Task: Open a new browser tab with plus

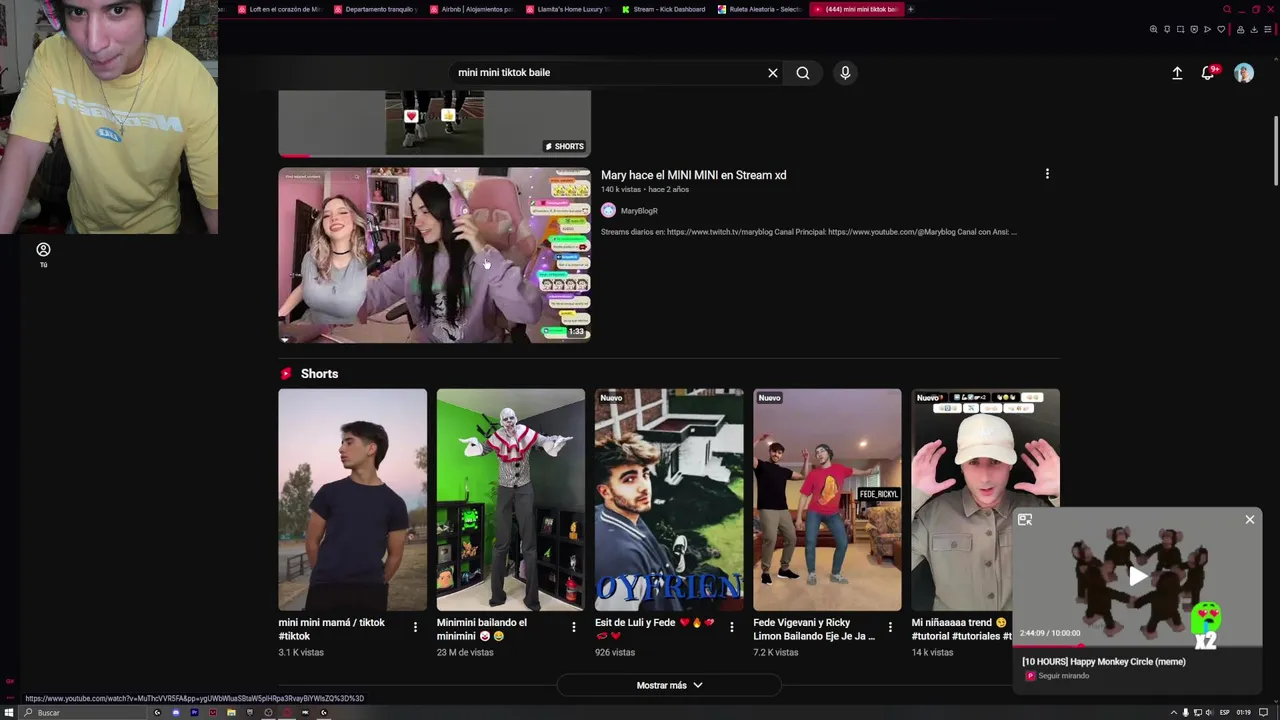Action: 910,9
